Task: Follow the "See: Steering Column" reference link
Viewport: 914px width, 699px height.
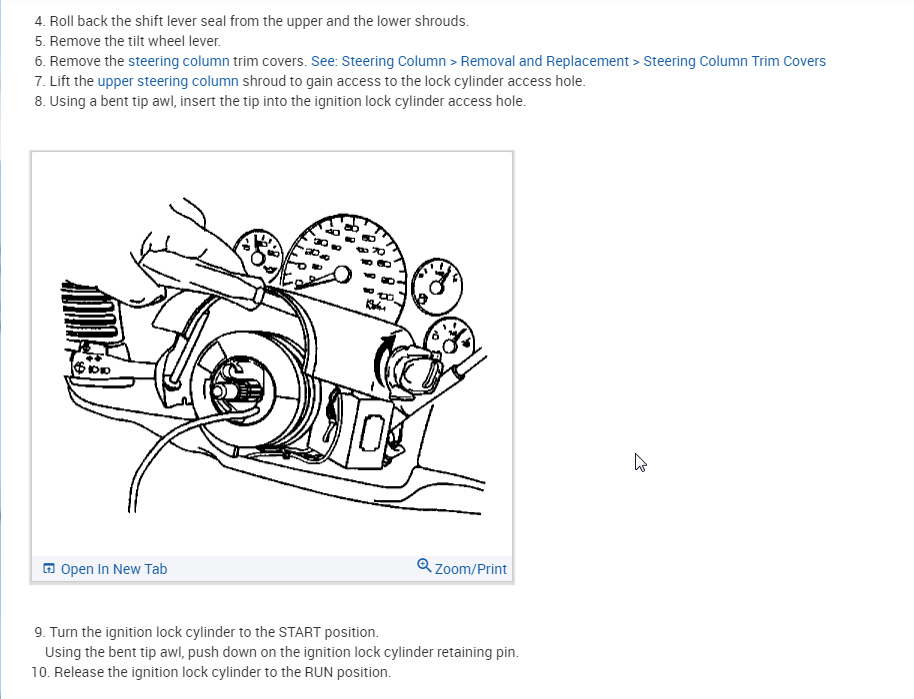Action: pos(378,61)
